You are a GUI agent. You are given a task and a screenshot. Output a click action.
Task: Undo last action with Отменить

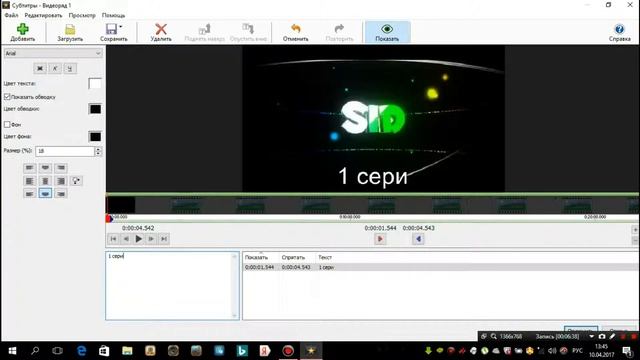(296, 32)
